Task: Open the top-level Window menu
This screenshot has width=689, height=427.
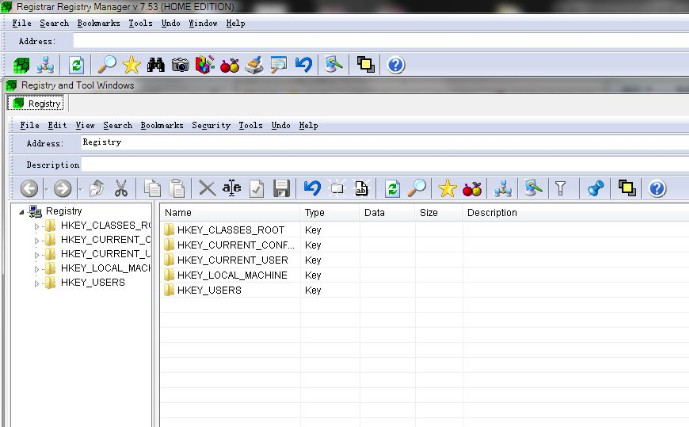Action: click(203, 23)
